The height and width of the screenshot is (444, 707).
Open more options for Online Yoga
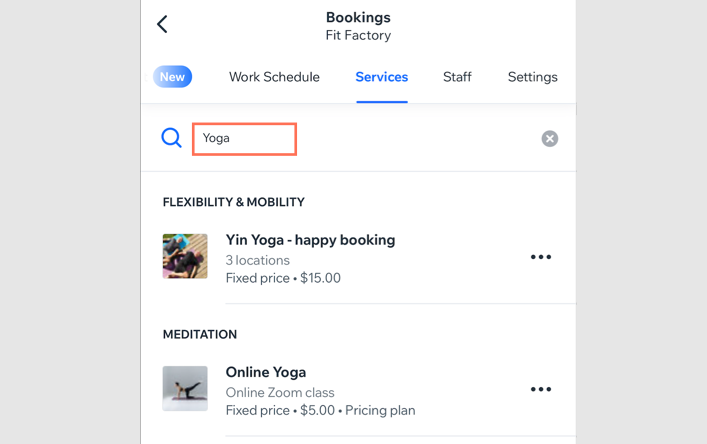click(541, 390)
